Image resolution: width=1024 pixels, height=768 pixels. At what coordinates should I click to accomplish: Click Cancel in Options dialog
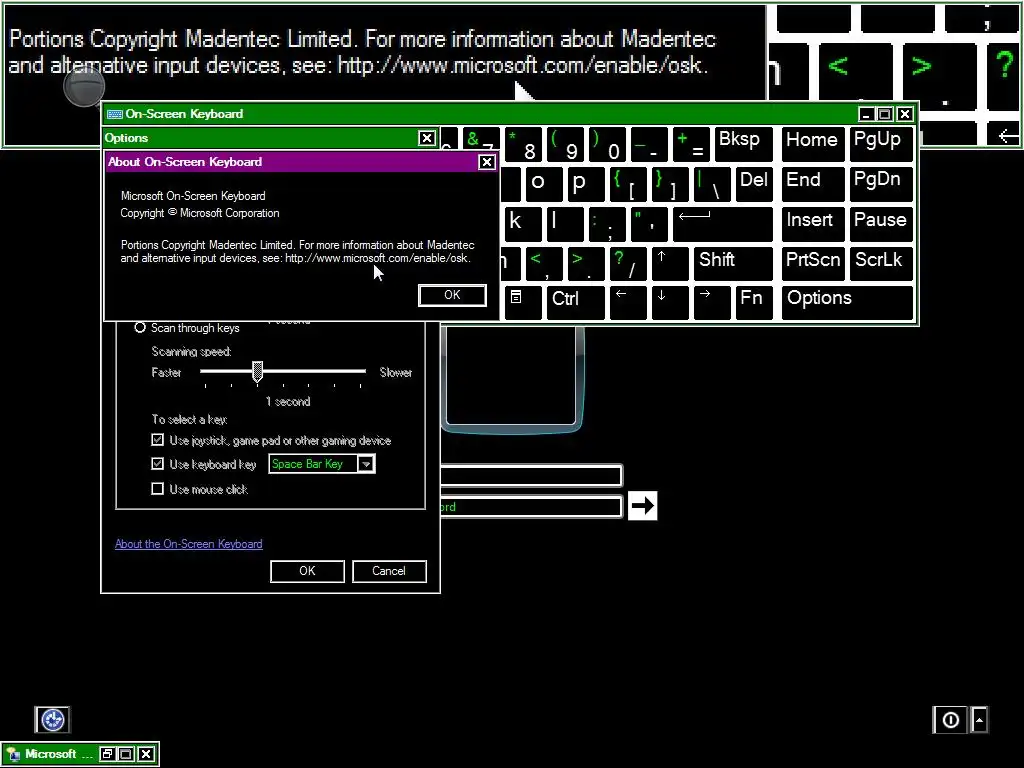click(389, 571)
